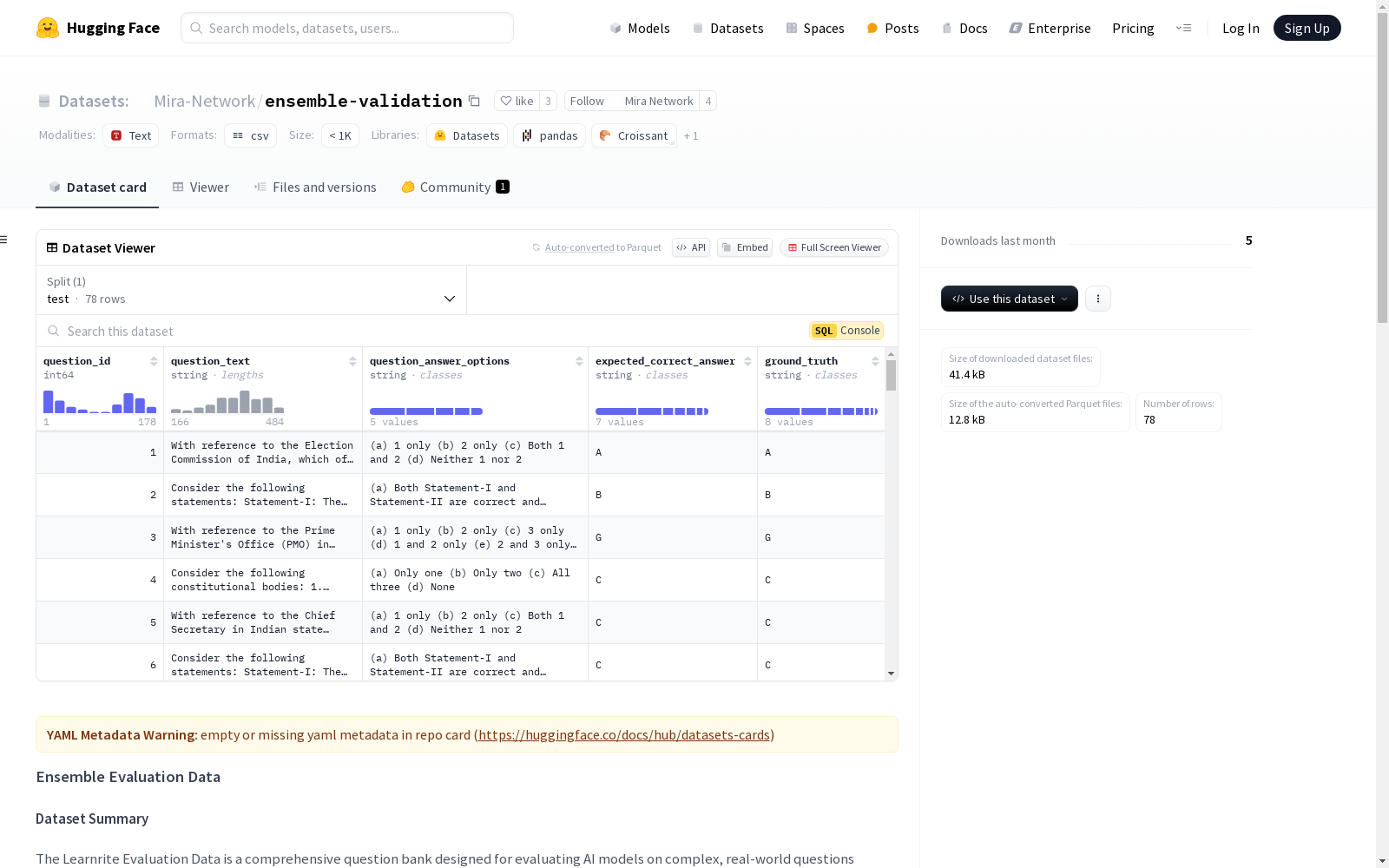
Task: Click the Sign Up button
Action: [x=1307, y=28]
